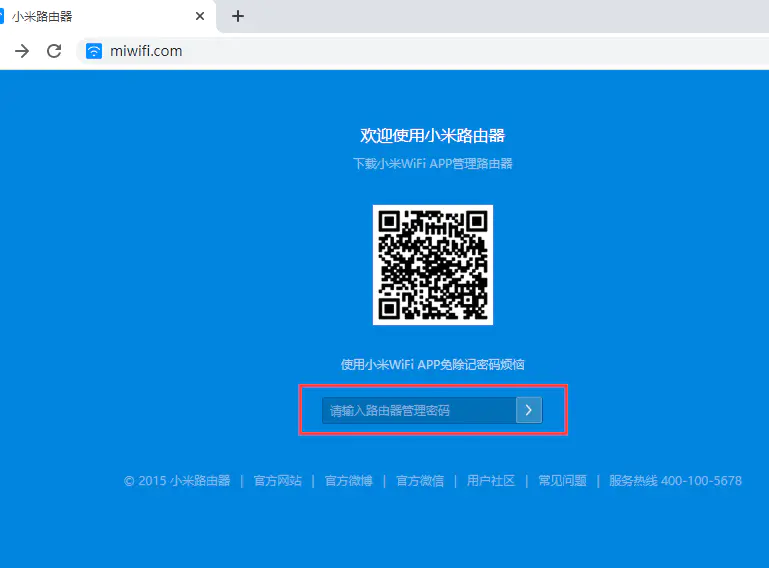Image resolution: width=769 pixels, height=568 pixels.
Task: Click the miwifi site Wi-Fi icon
Action: (x=94, y=51)
